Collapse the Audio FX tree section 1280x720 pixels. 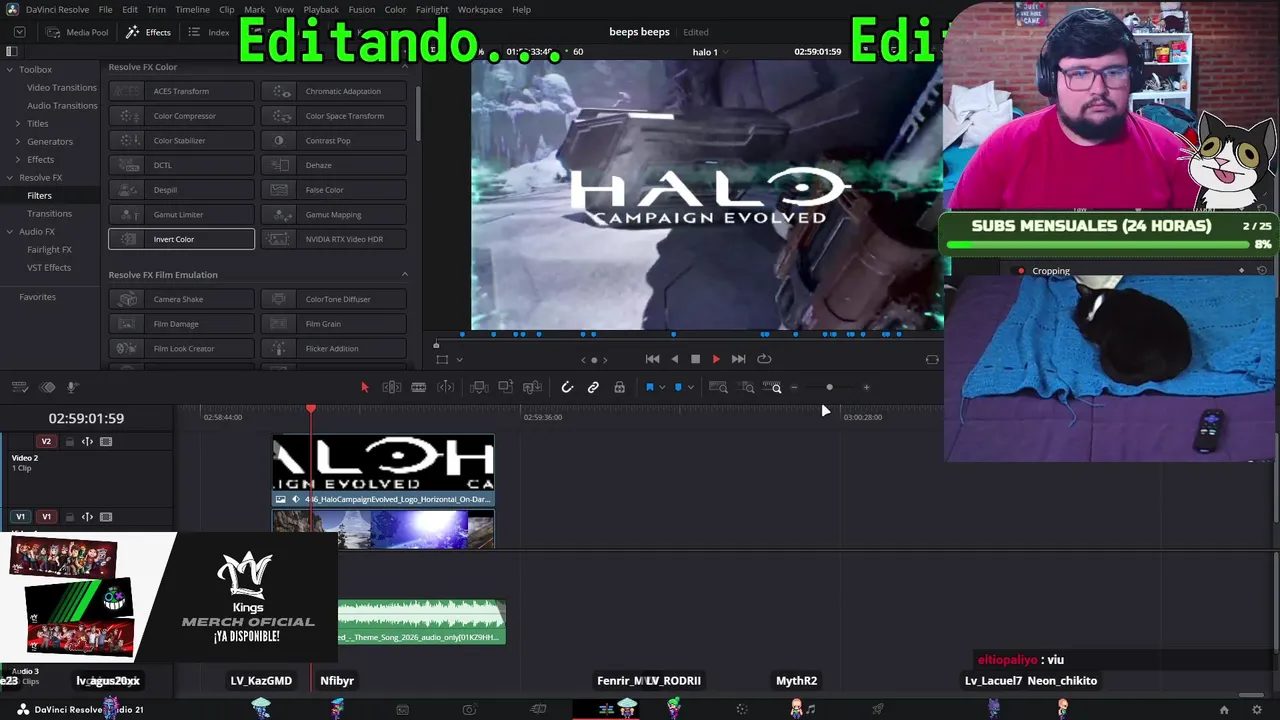(x=10, y=231)
